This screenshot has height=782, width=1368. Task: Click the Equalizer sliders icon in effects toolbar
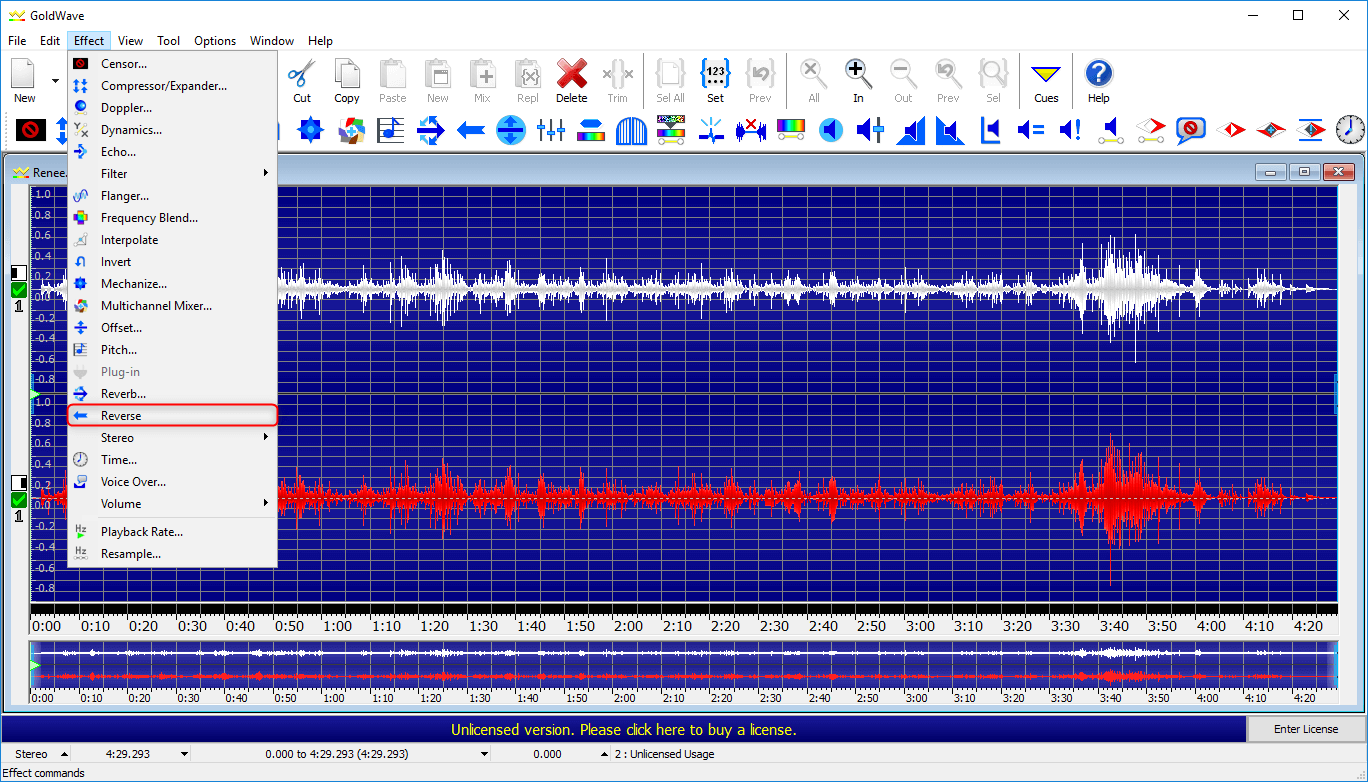551,130
